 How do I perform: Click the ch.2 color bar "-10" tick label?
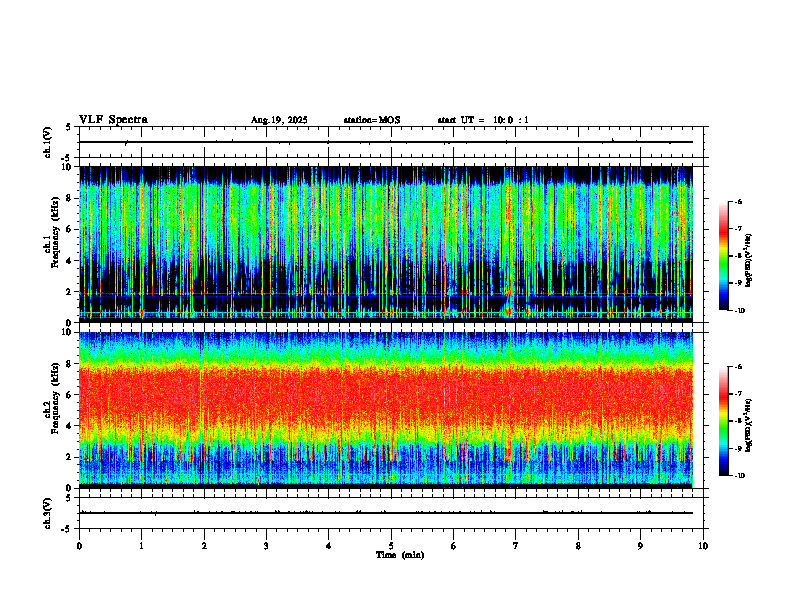click(x=740, y=476)
